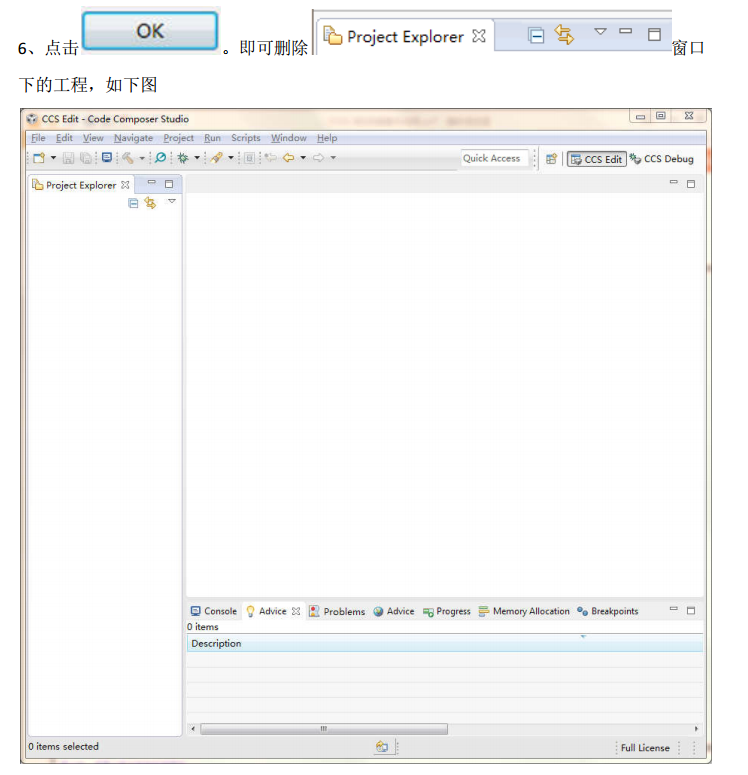Switch to the Memory Allocation tab
Viewport: 748px width, 775px height.
(524, 611)
